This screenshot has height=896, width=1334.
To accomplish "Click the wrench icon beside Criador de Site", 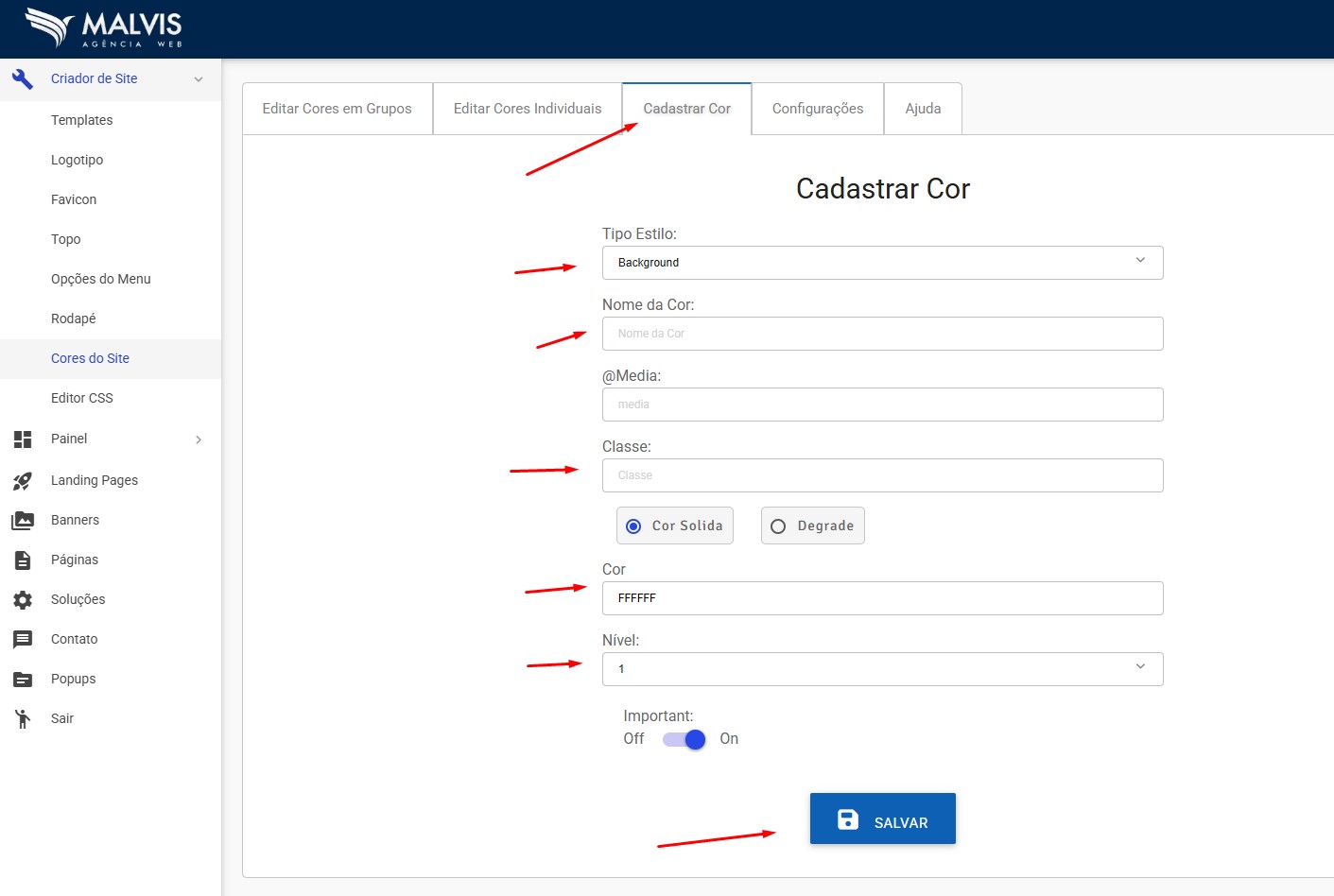I will click(x=23, y=79).
